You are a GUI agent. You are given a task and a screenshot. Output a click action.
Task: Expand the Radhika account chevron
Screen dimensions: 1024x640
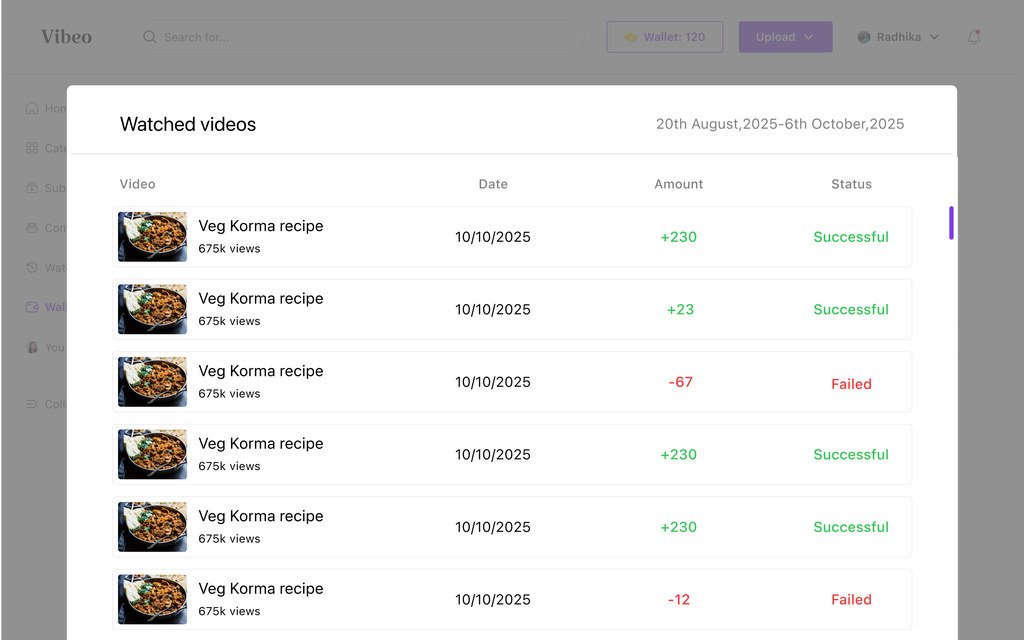coord(934,37)
